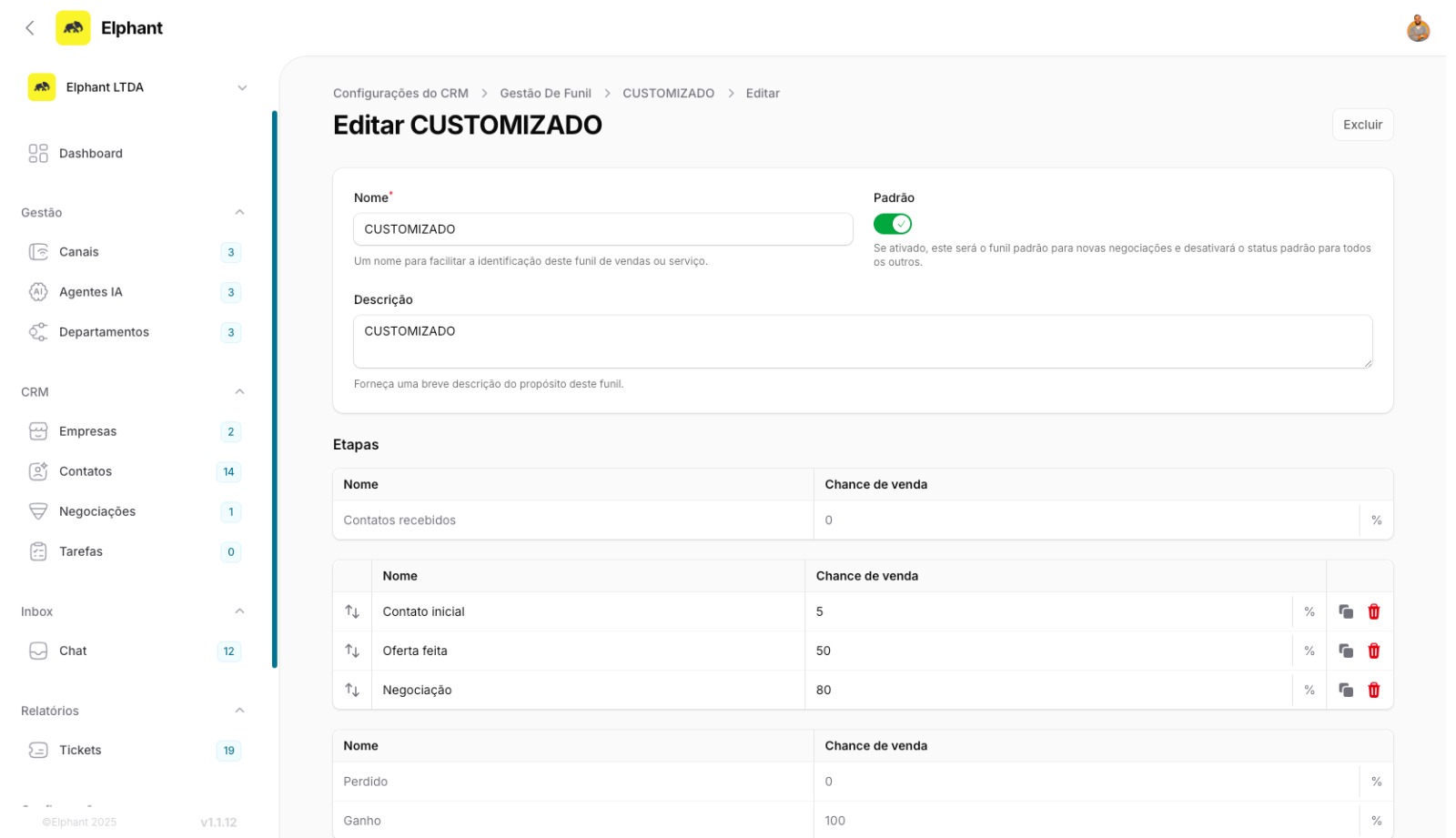Screen dimensions: 1456x838
Task: Open the Chat inbox
Action: click(x=72, y=650)
